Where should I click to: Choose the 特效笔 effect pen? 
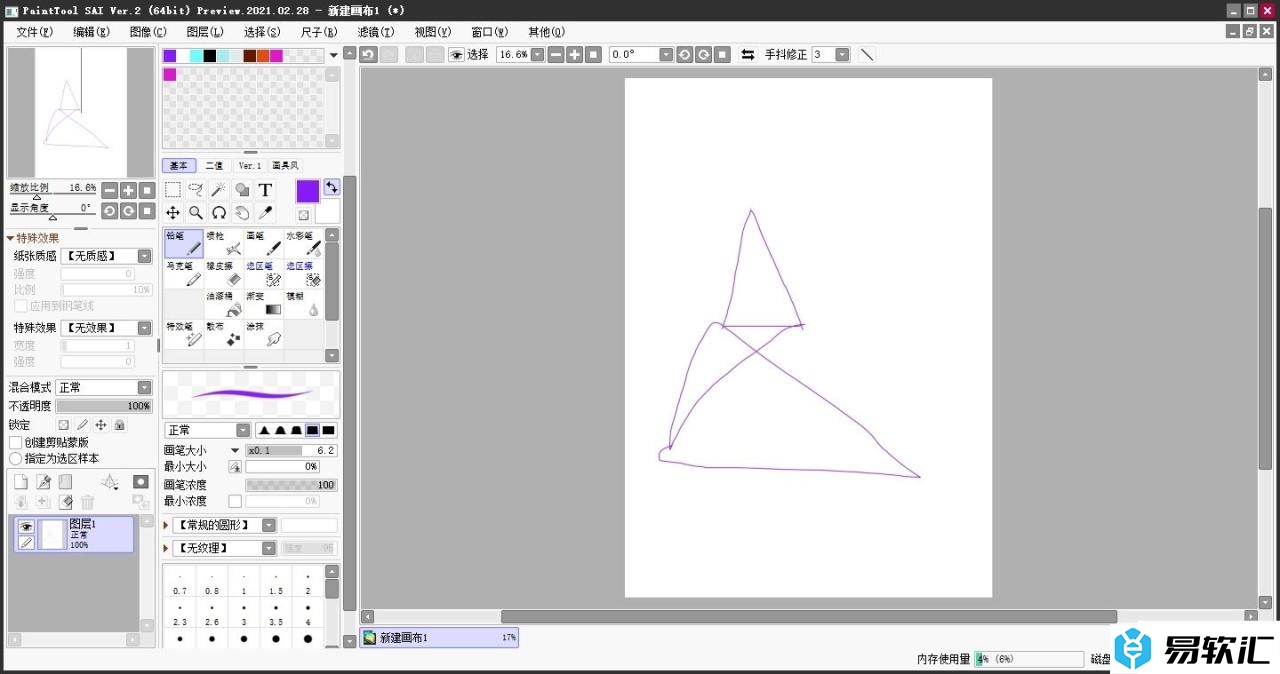[x=184, y=334]
